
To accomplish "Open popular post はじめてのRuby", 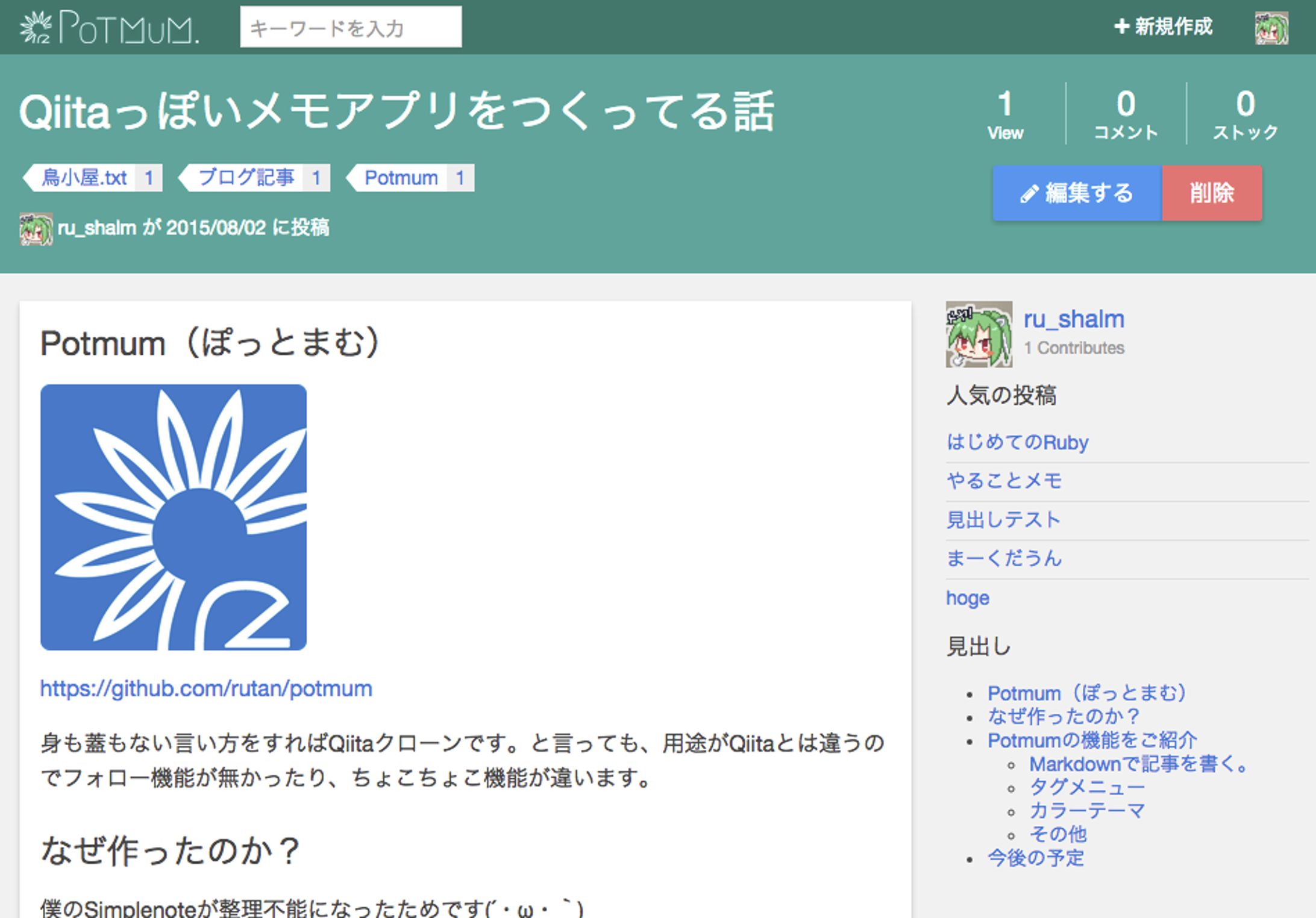I will click(x=1017, y=442).
